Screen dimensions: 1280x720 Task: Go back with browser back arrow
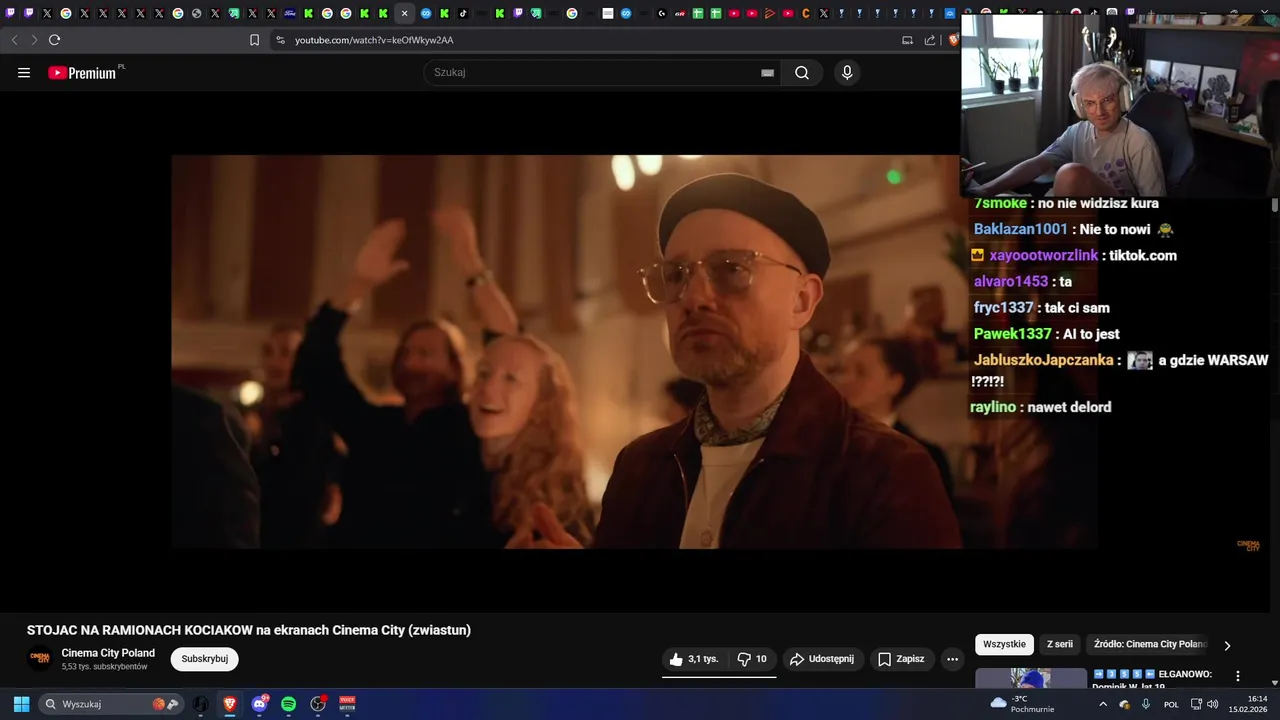coord(14,40)
